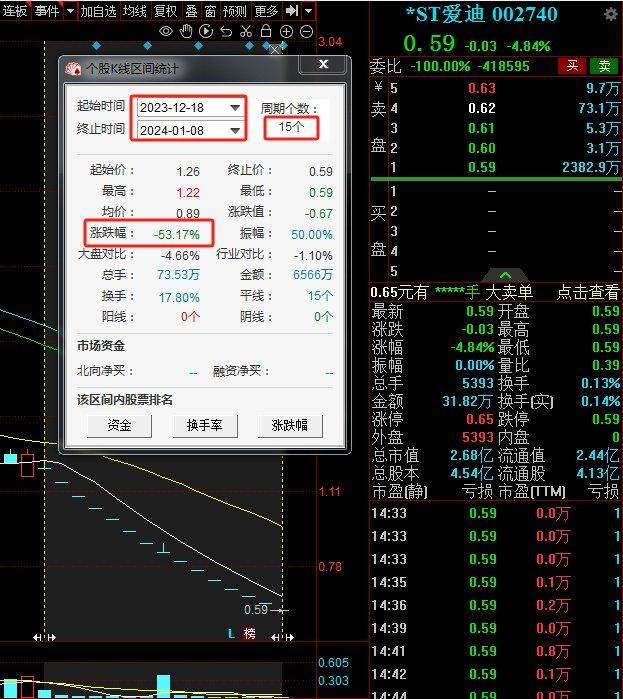Screen dimensions: 623x699
Task: Toggle the eye visibility icon above the chart
Action: pyautogui.click(x=166, y=31)
